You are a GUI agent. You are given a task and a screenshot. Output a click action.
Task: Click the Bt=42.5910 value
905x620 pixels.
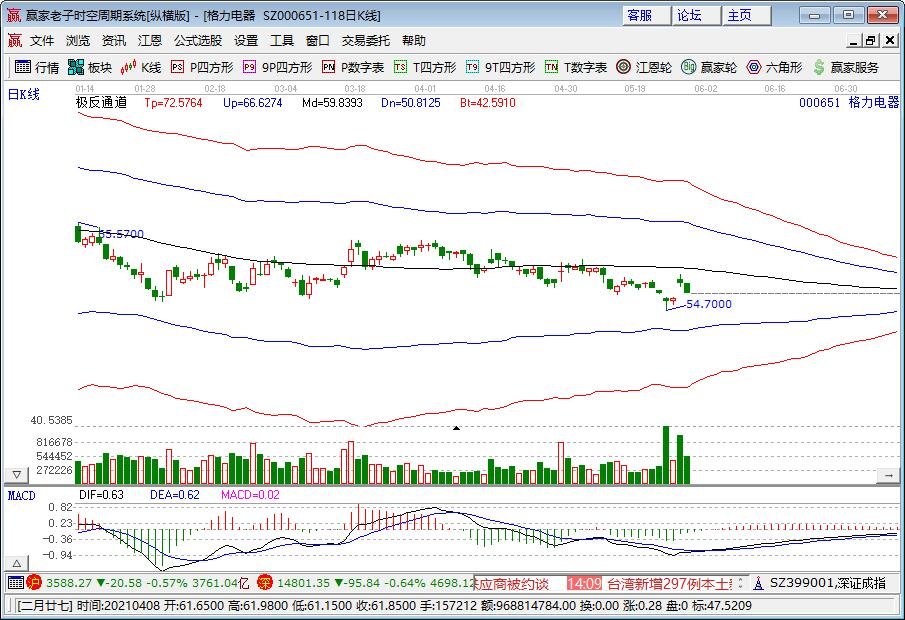point(488,103)
